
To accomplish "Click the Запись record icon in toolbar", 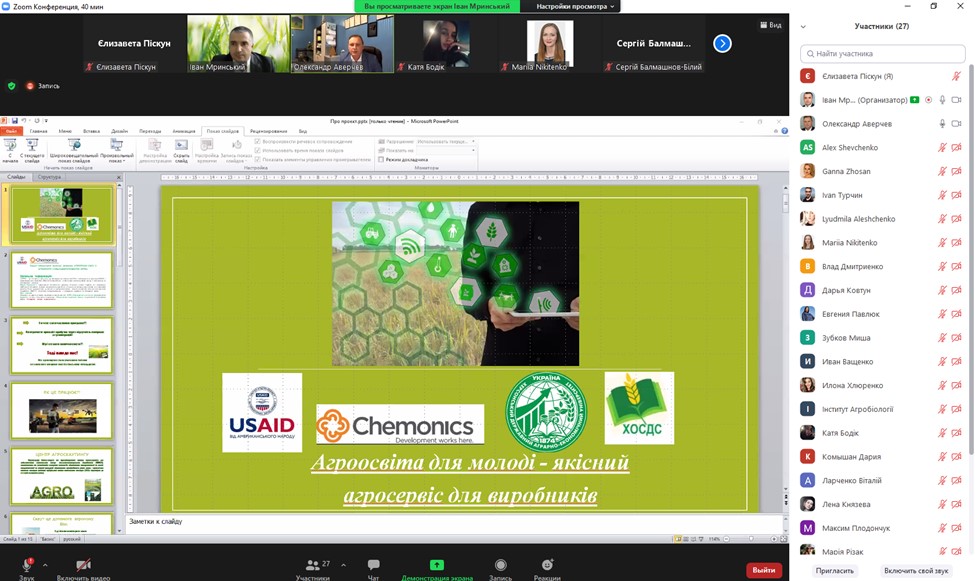I will click(500, 565).
